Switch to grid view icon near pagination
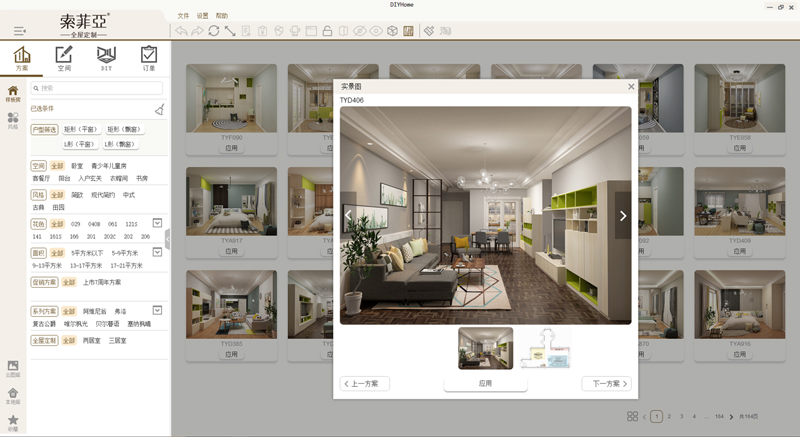Image resolution: width=800 pixels, height=437 pixels. pos(632,417)
